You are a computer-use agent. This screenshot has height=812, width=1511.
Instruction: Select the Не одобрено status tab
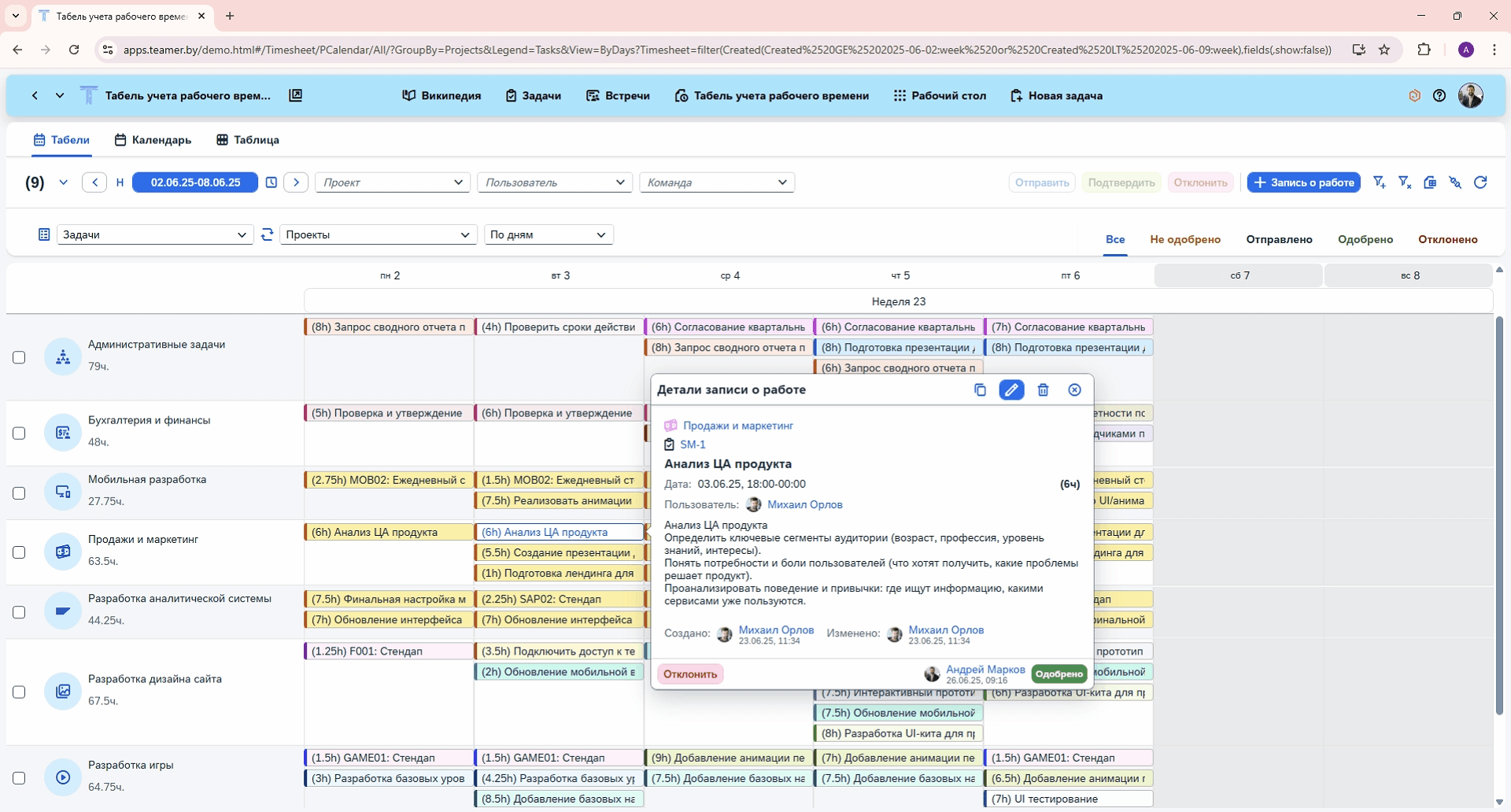pyautogui.click(x=1185, y=239)
